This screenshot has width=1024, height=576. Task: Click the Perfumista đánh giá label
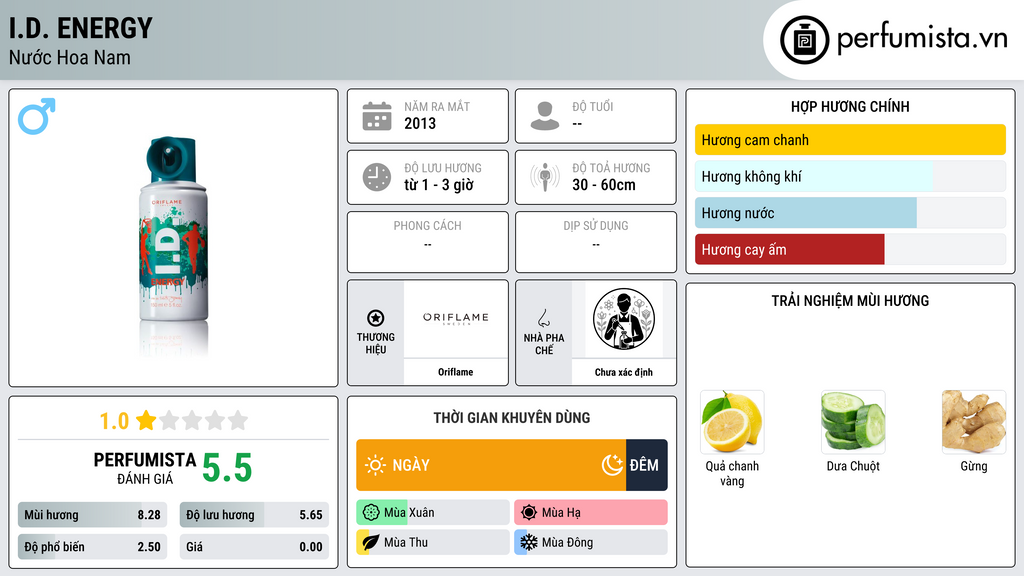144,468
